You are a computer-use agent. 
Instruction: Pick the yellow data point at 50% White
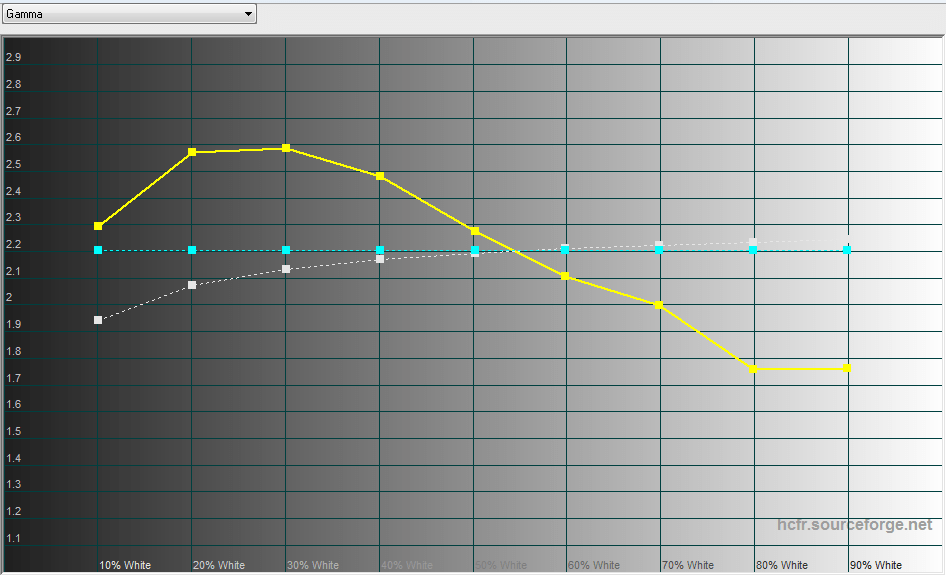point(475,231)
